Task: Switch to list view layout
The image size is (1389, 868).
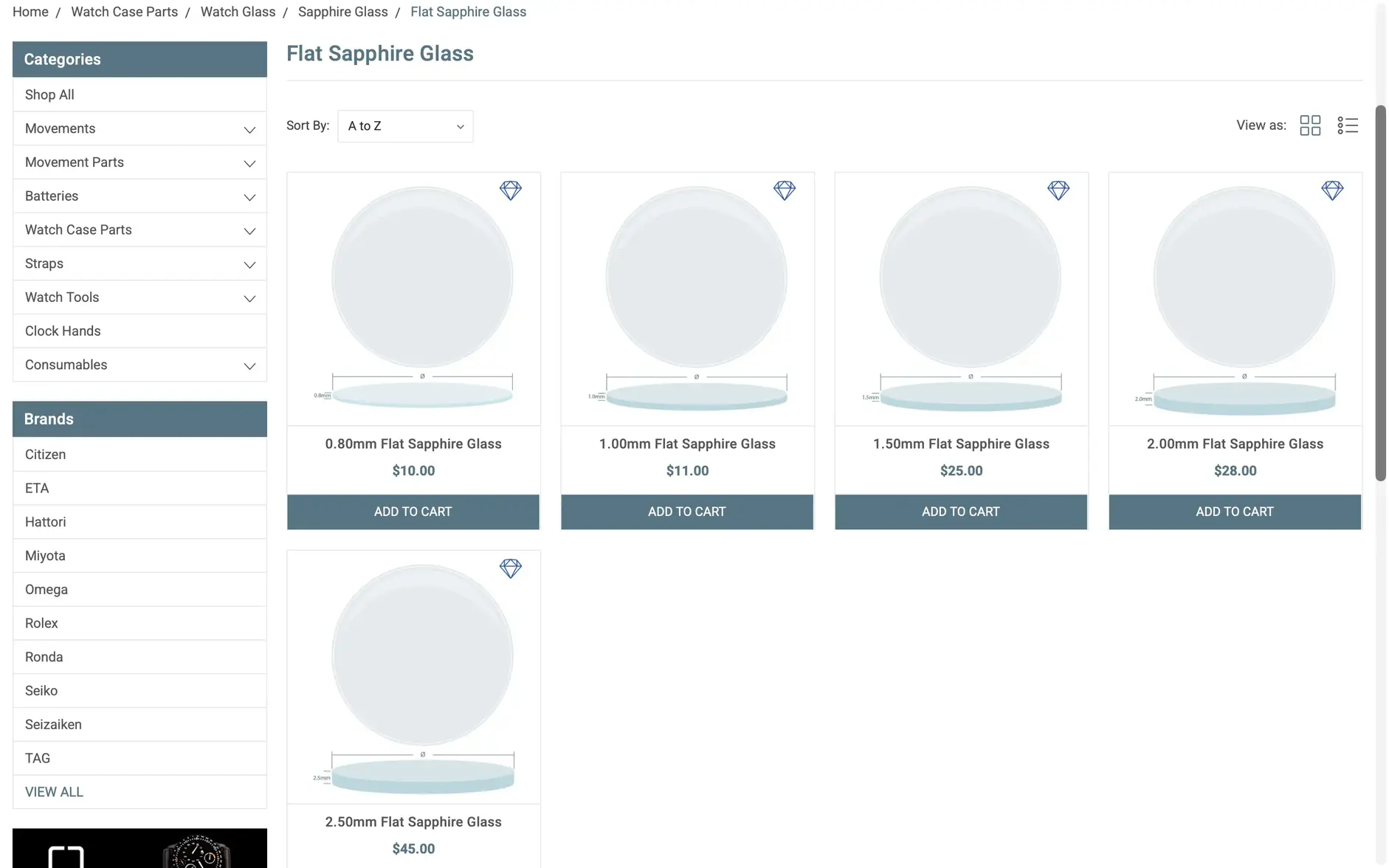Action: pos(1348,125)
